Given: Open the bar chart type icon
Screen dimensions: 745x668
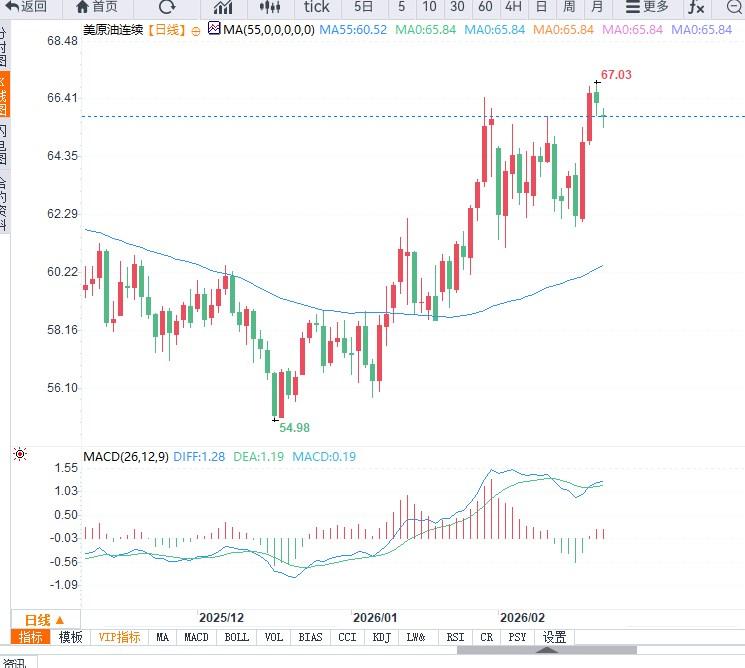Looking at the screenshot, I should click(223, 7).
